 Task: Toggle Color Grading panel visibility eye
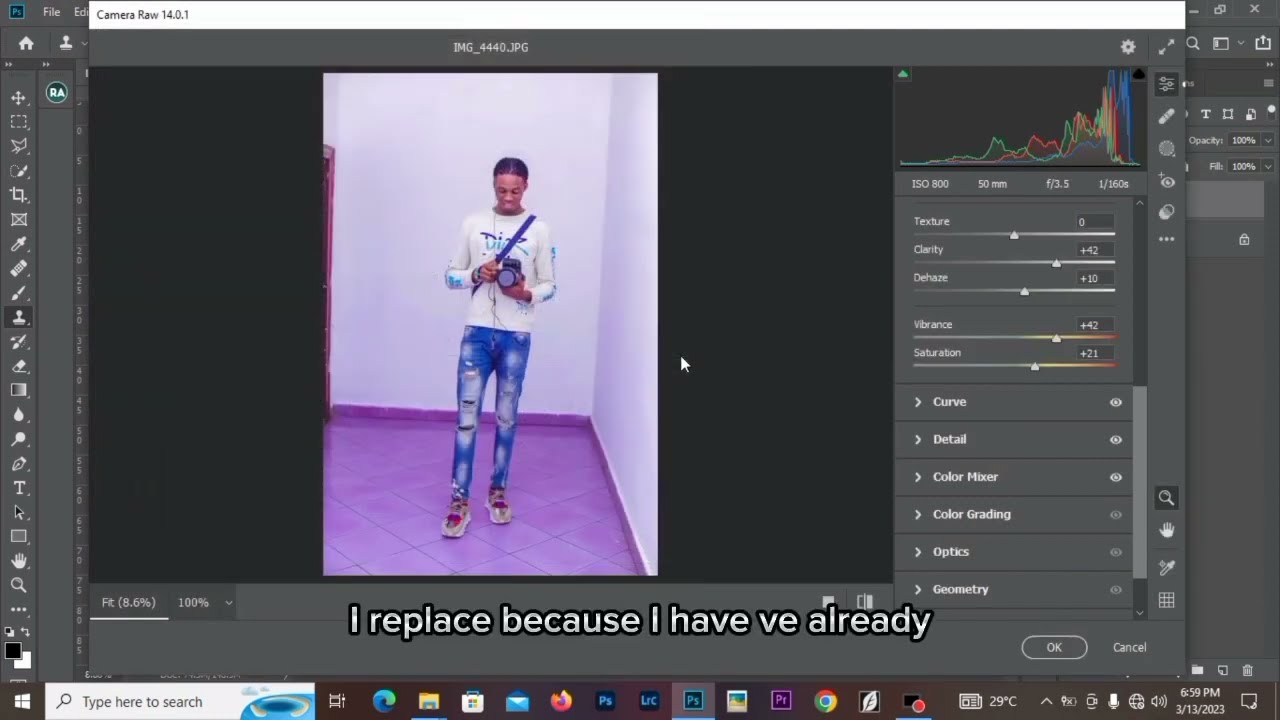pyautogui.click(x=1116, y=515)
